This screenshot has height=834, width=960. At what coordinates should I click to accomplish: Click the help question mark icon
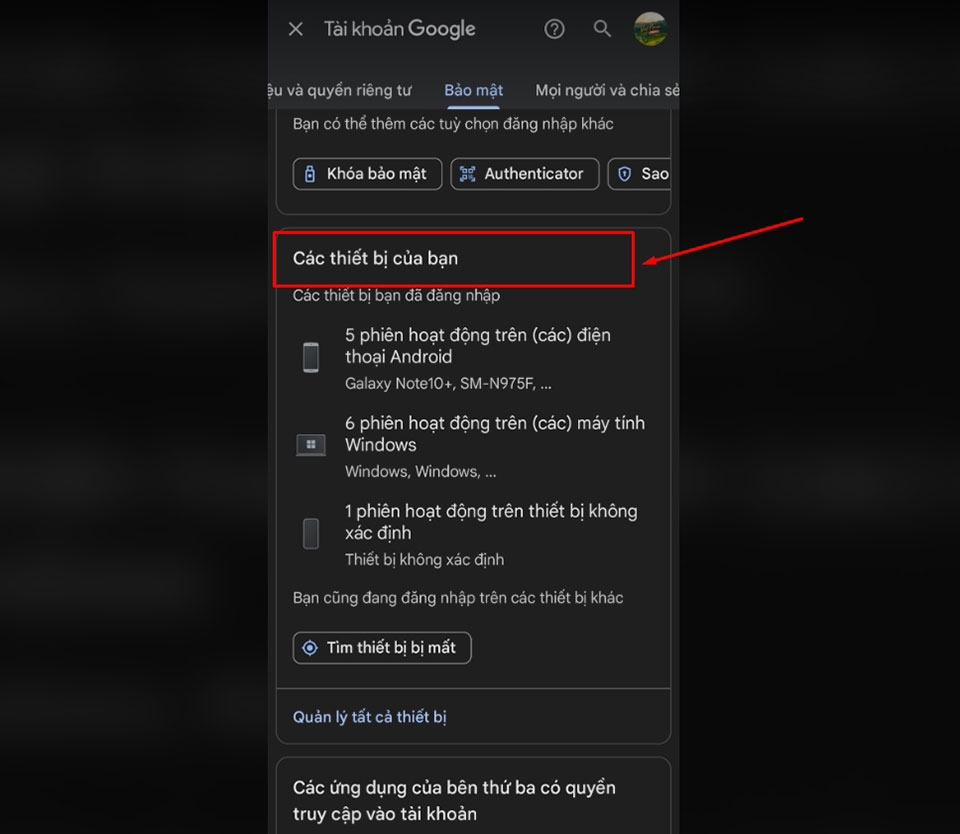554,29
